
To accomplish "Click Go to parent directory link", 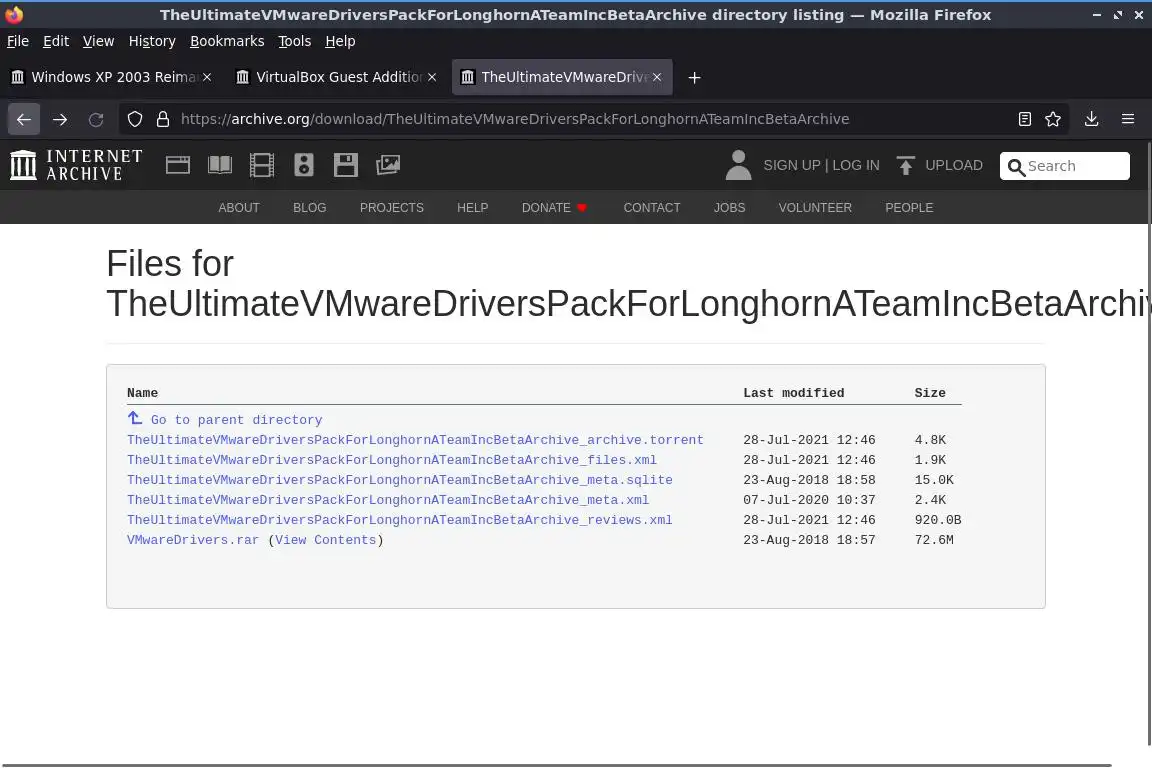I will (x=237, y=420).
